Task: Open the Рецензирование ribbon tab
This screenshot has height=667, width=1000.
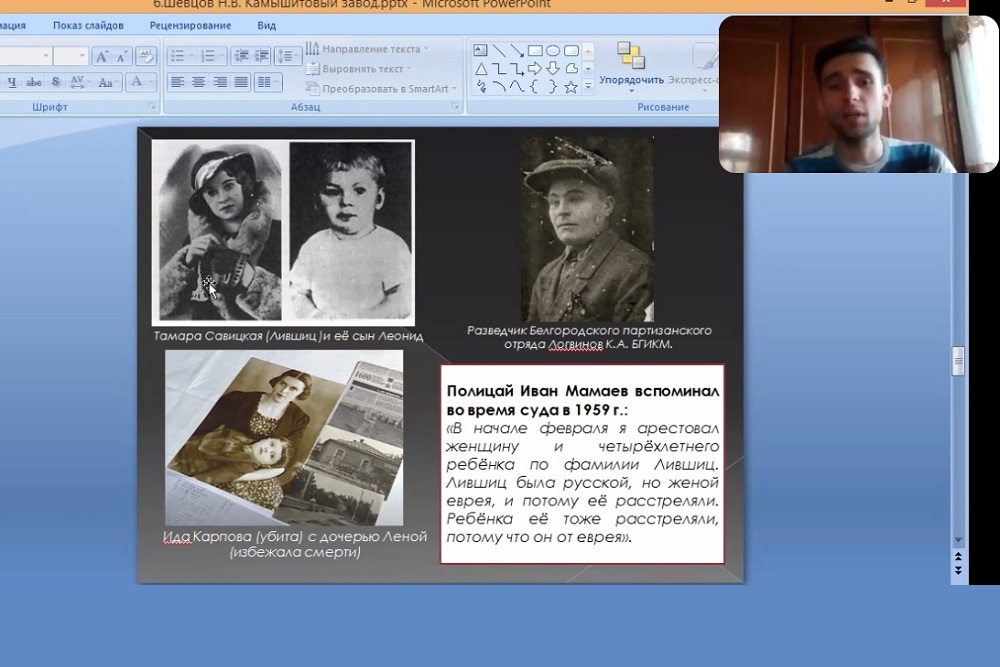Action: 190,25
